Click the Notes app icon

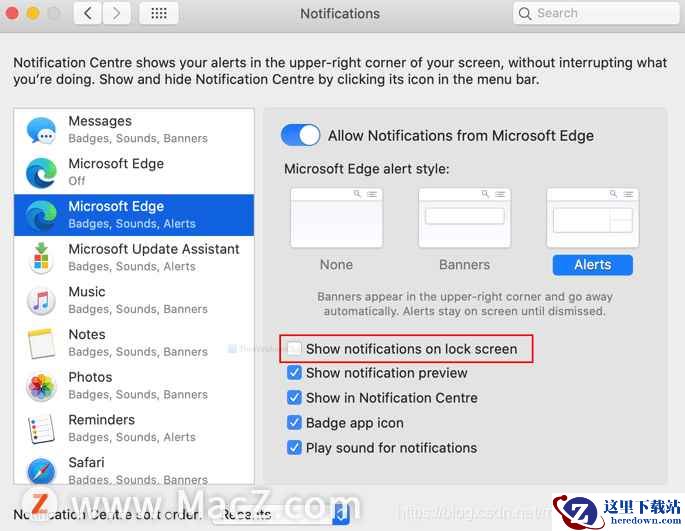pos(41,344)
